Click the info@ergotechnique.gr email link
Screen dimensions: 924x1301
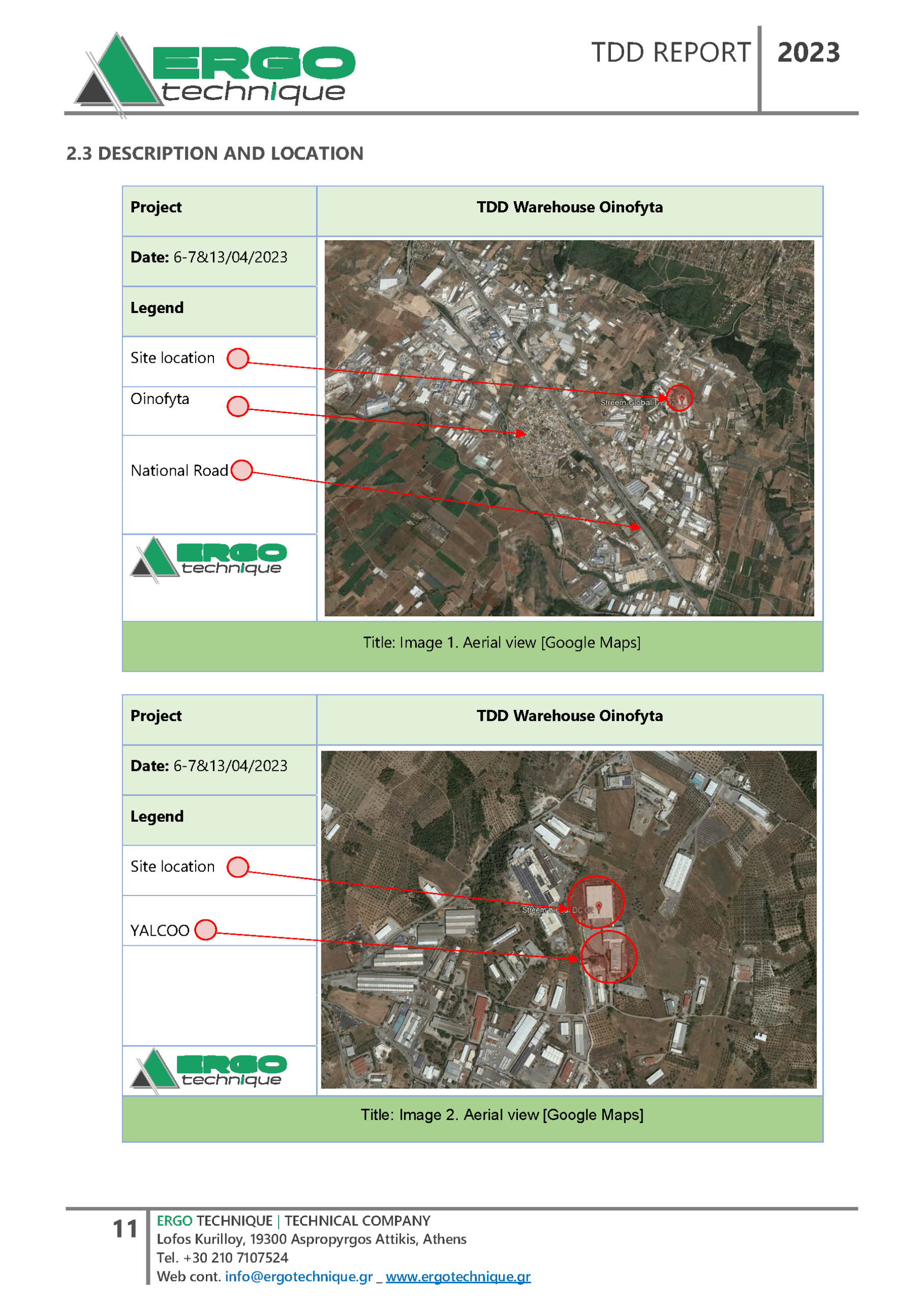299,1276
